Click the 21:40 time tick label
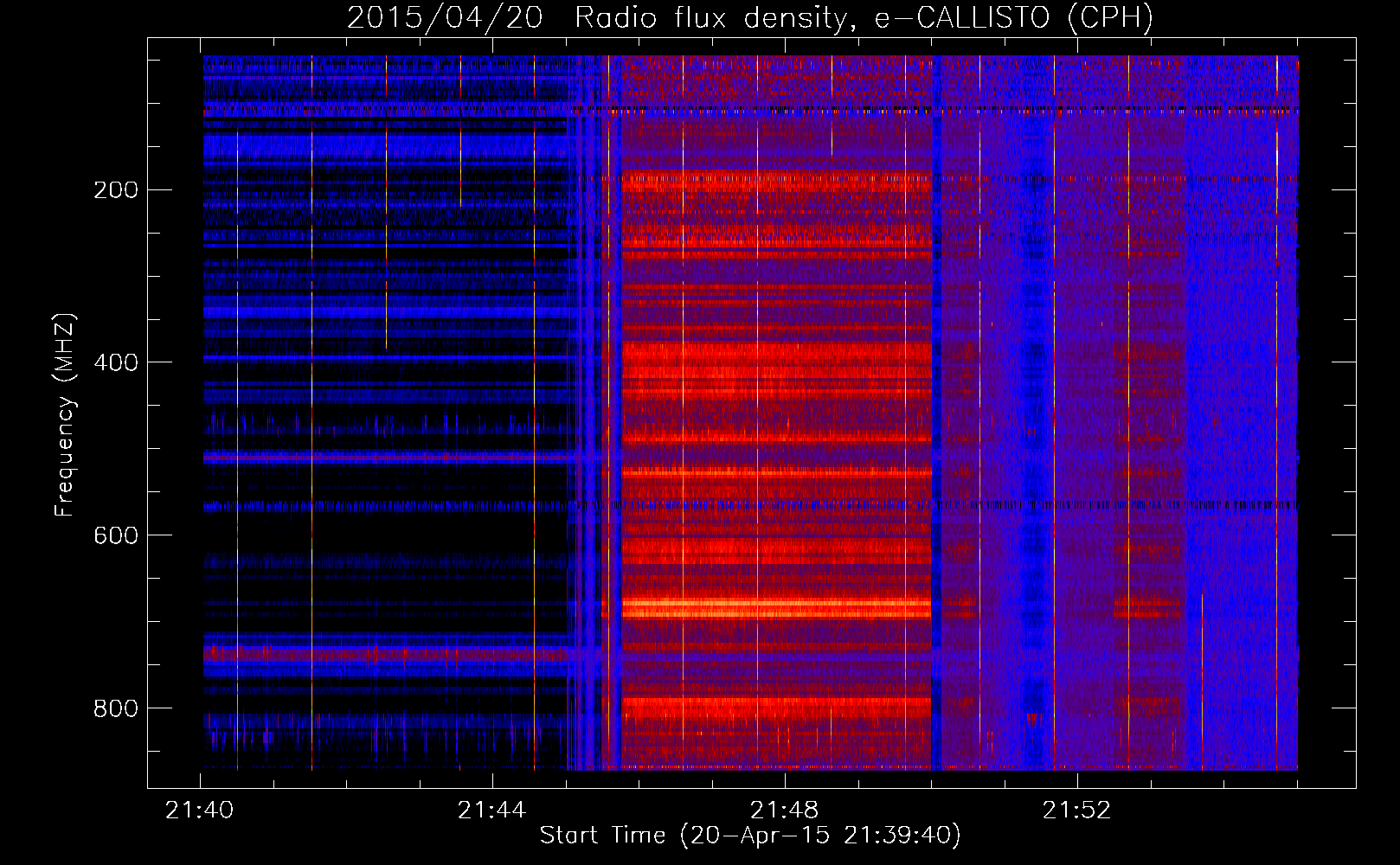 (x=200, y=811)
